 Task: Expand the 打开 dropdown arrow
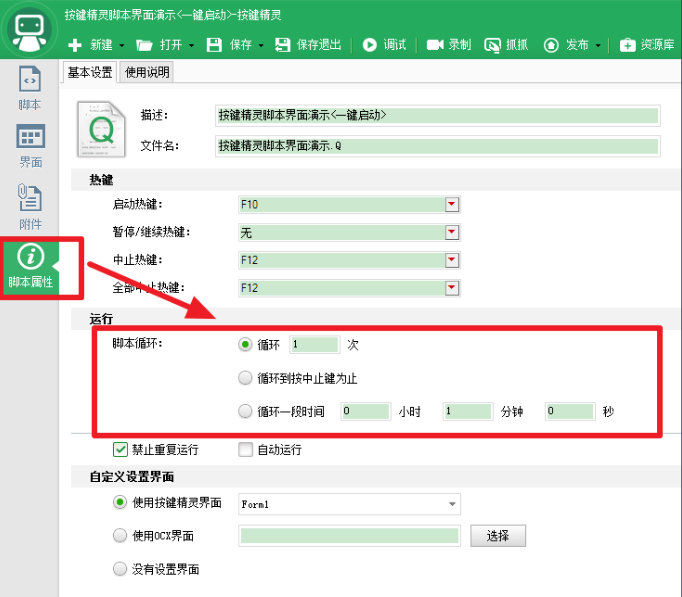click(191, 45)
